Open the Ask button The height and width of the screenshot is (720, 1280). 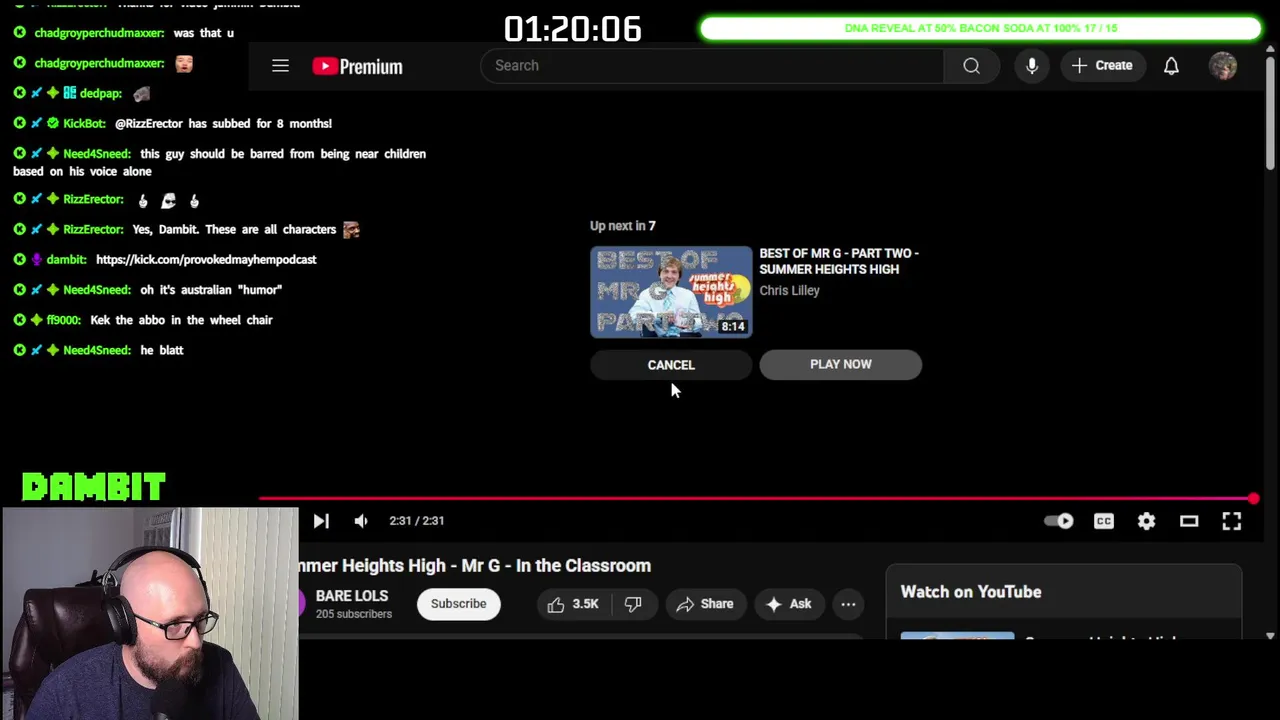(789, 604)
